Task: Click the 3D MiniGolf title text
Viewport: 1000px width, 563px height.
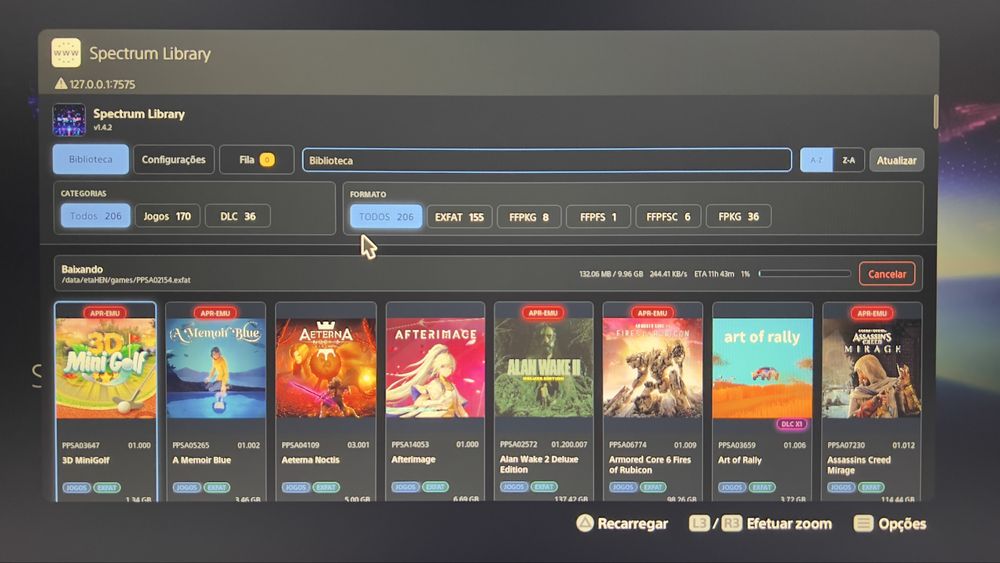Action: (86, 460)
